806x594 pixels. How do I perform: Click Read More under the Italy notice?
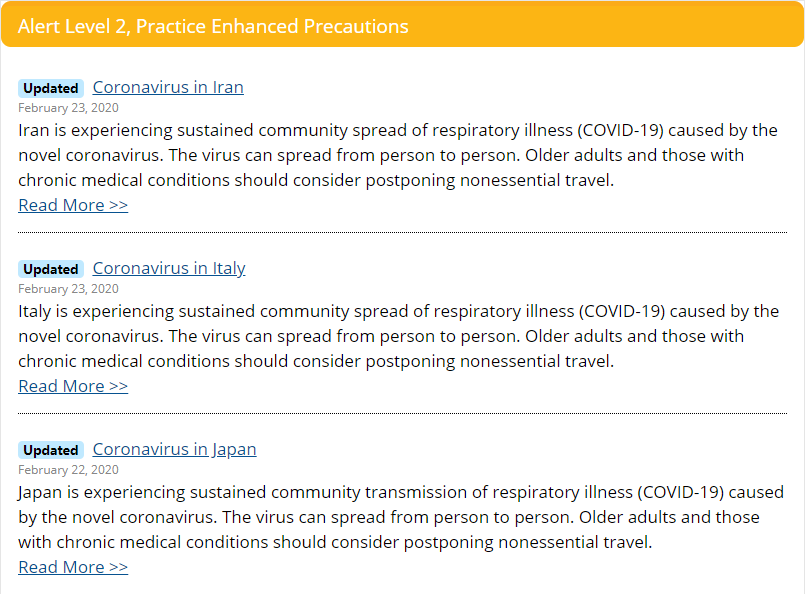pyautogui.click(x=73, y=386)
